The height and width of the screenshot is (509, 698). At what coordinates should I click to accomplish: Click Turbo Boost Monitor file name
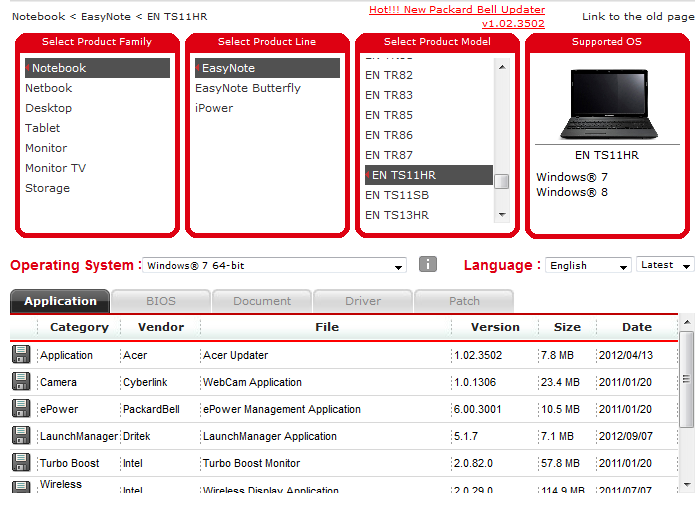point(252,464)
